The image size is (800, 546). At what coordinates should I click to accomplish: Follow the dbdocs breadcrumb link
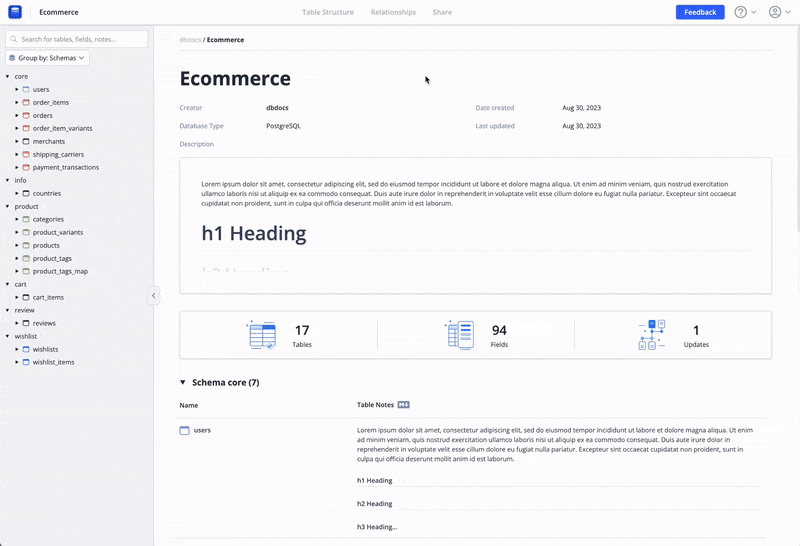(x=189, y=39)
